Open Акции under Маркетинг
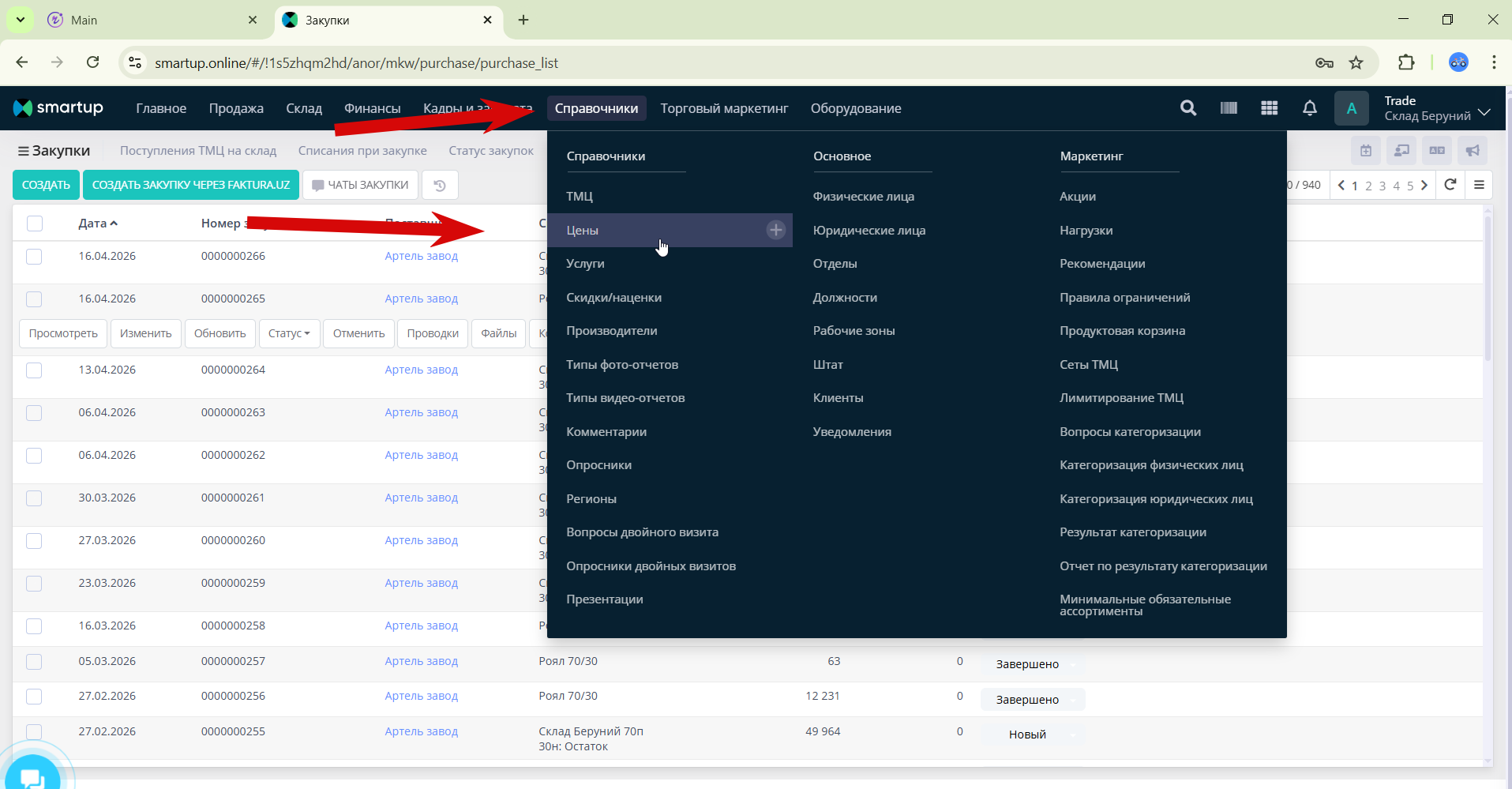This screenshot has width=1512, height=789. [1078, 197]
